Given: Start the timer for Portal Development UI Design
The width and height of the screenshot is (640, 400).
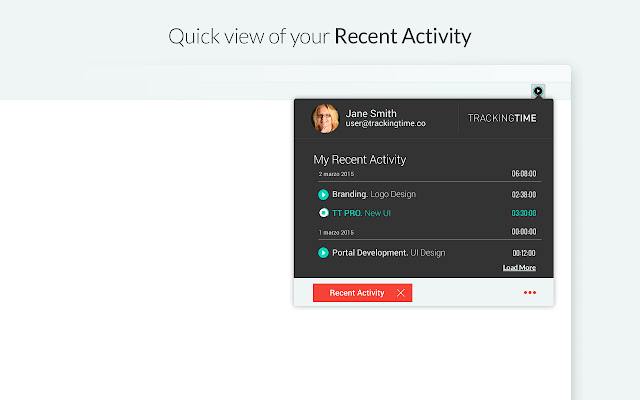Looking at the screenshot, I should 323,253.
